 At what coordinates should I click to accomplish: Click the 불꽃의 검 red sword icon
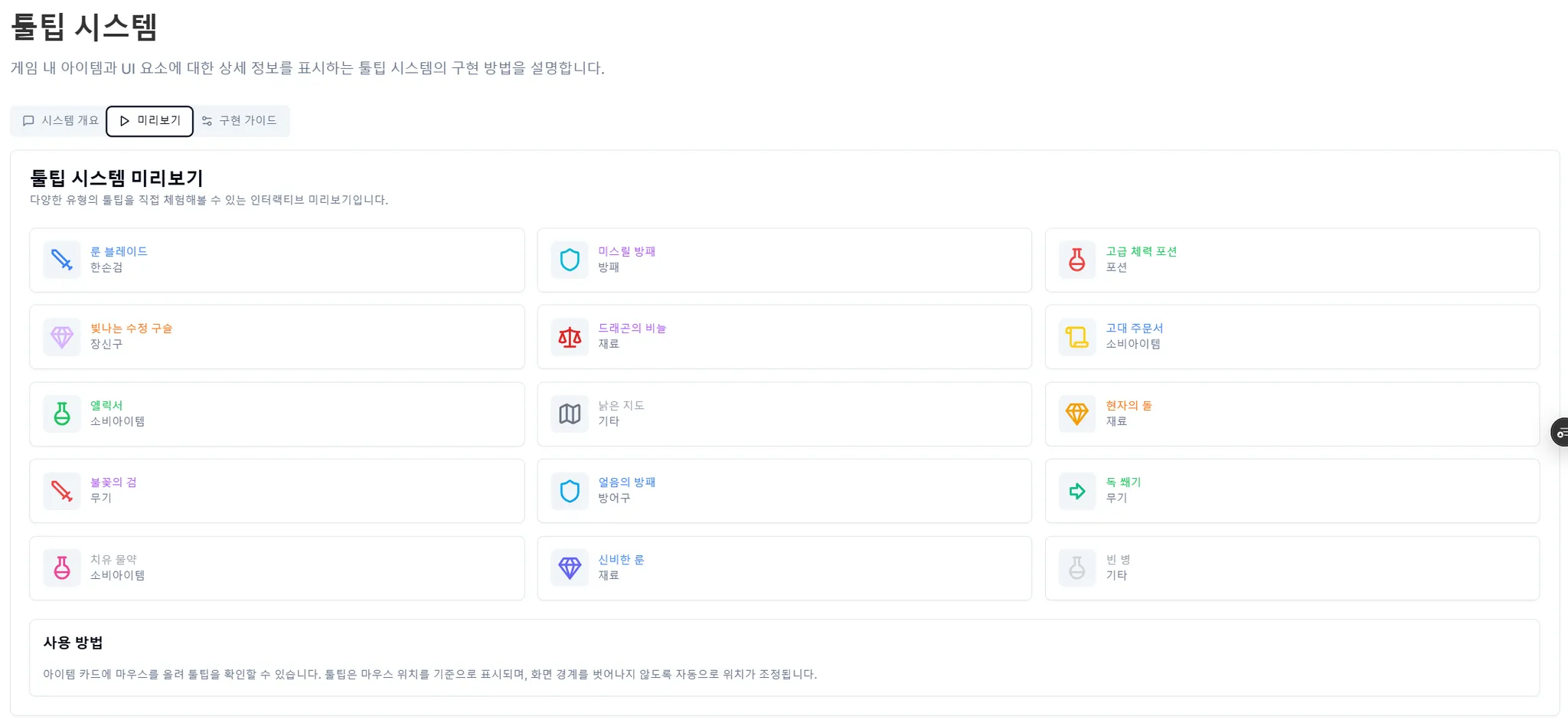click(x=62, y=491)
